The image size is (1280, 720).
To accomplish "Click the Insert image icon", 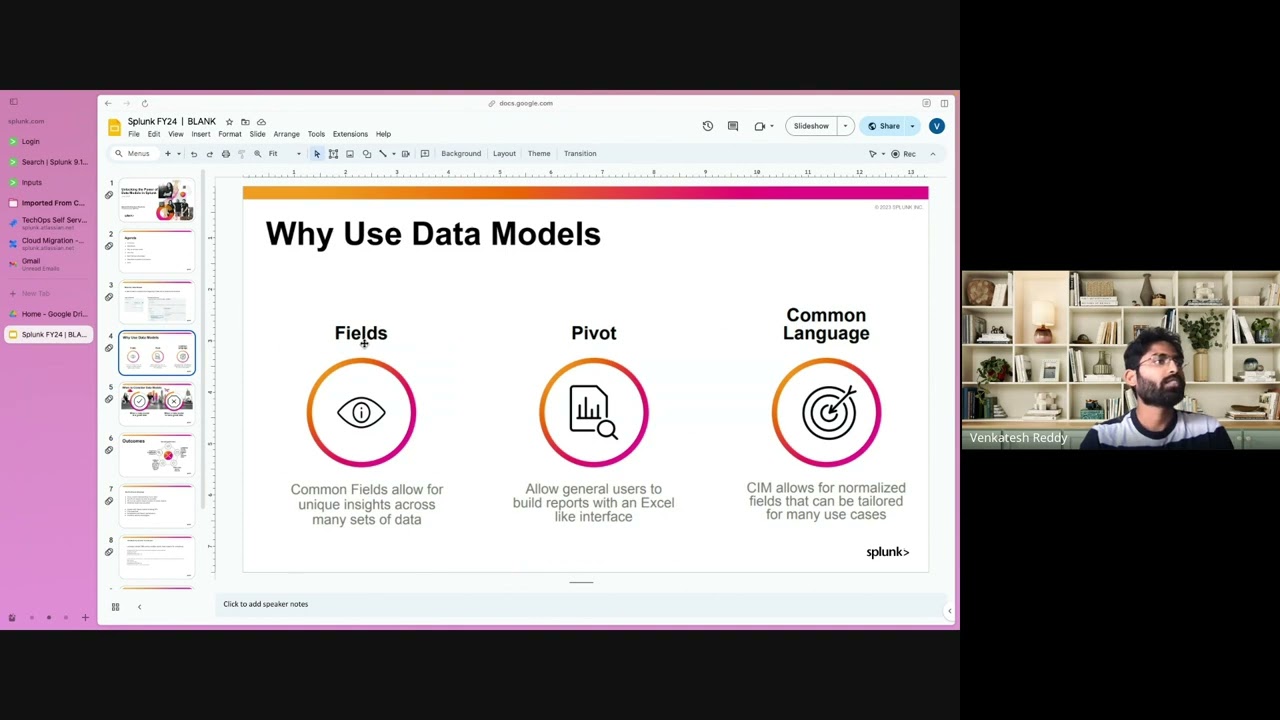I will (x=350, y=154).
